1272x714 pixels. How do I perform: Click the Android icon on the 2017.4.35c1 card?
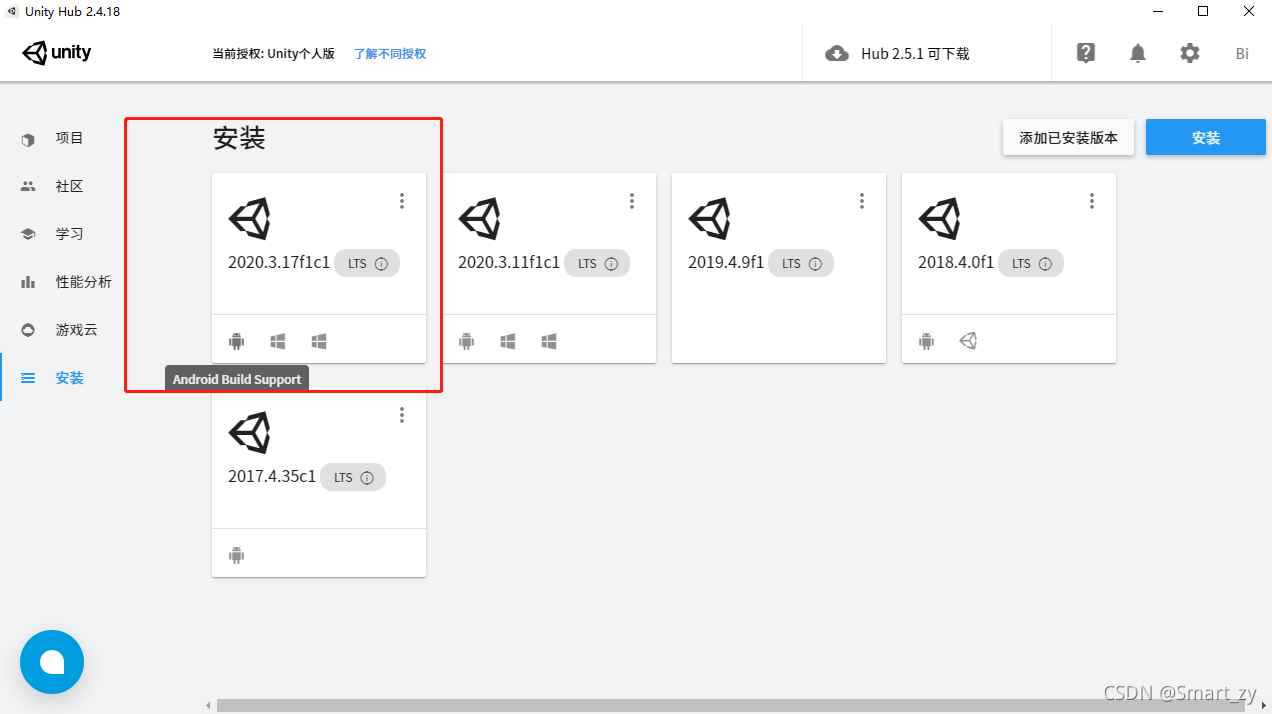pyautogui.click(x=236, y=555)
